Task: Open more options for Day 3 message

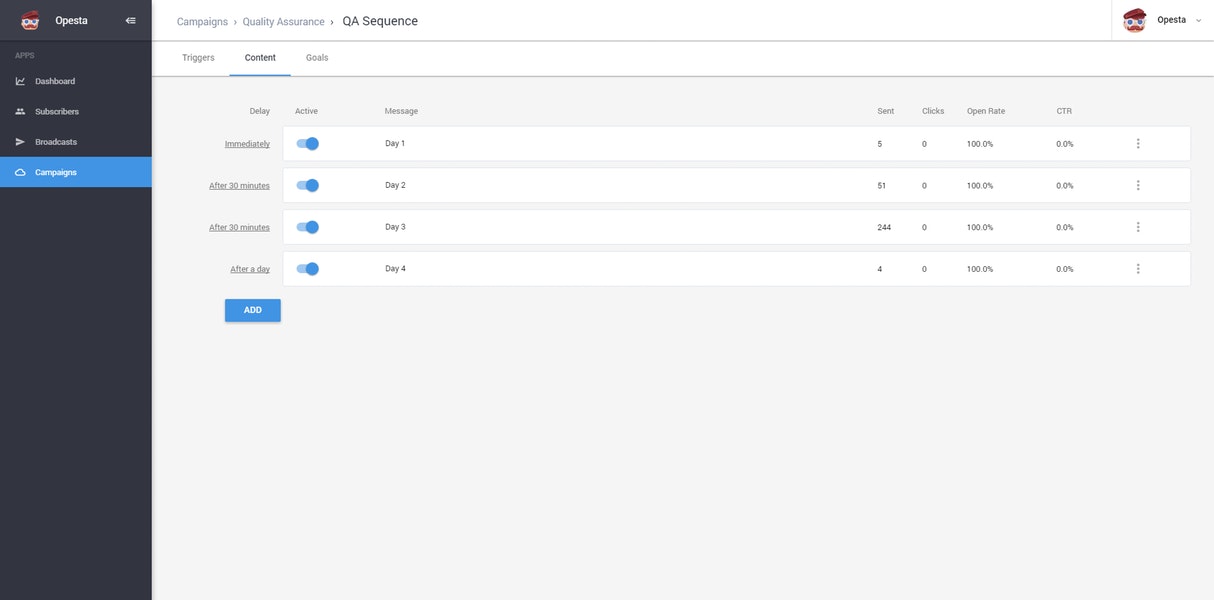Action: point(1138,227)
